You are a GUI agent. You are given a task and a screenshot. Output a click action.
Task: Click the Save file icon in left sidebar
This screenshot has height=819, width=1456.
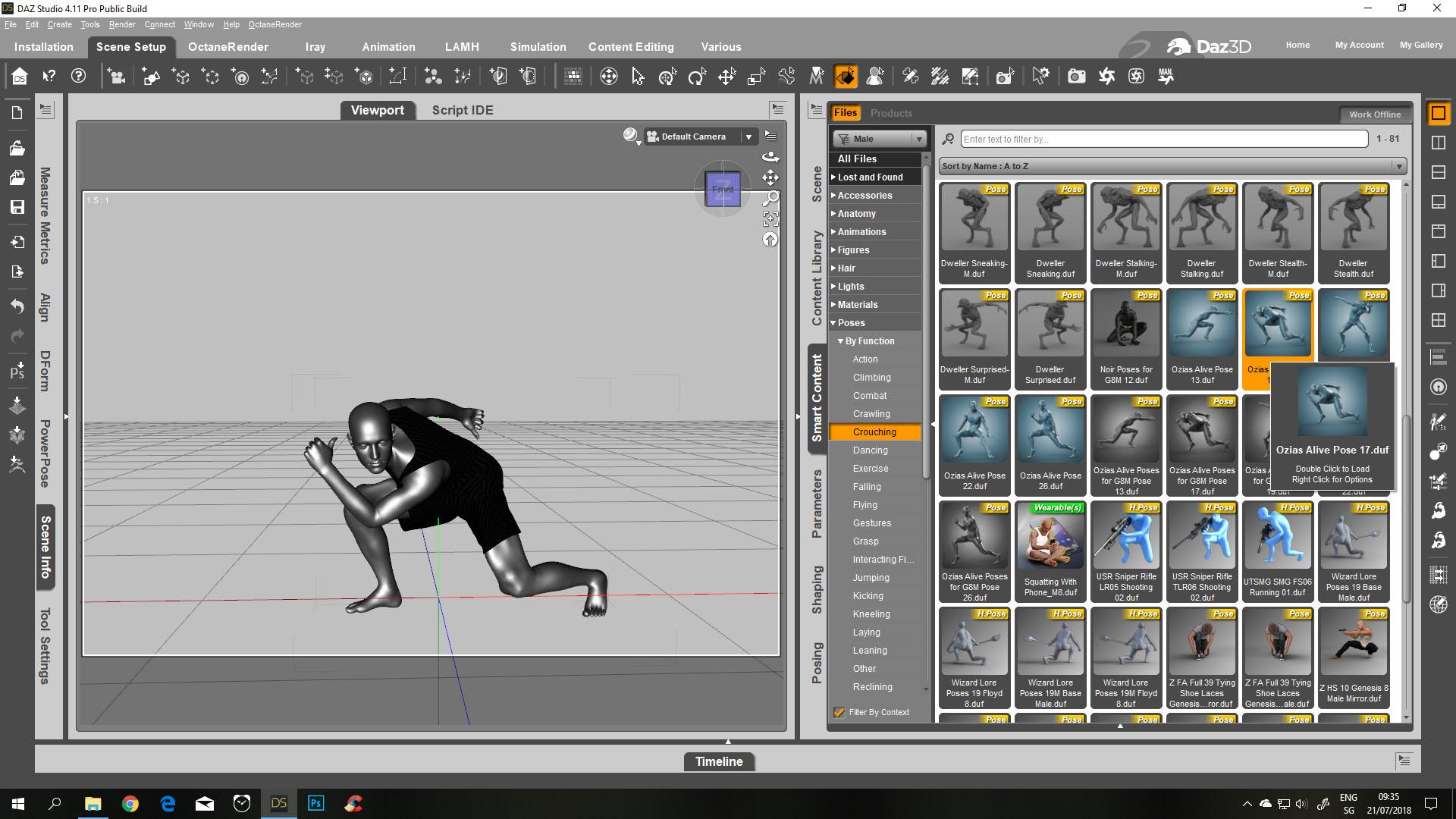17,208
